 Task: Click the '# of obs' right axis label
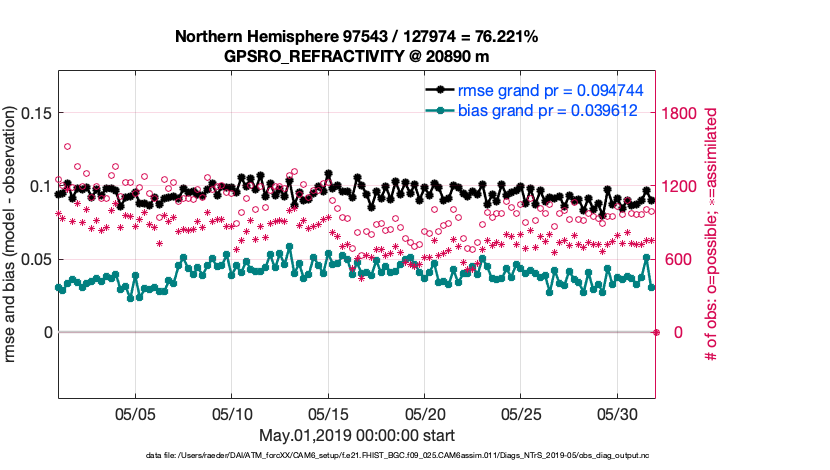[713, 235]
